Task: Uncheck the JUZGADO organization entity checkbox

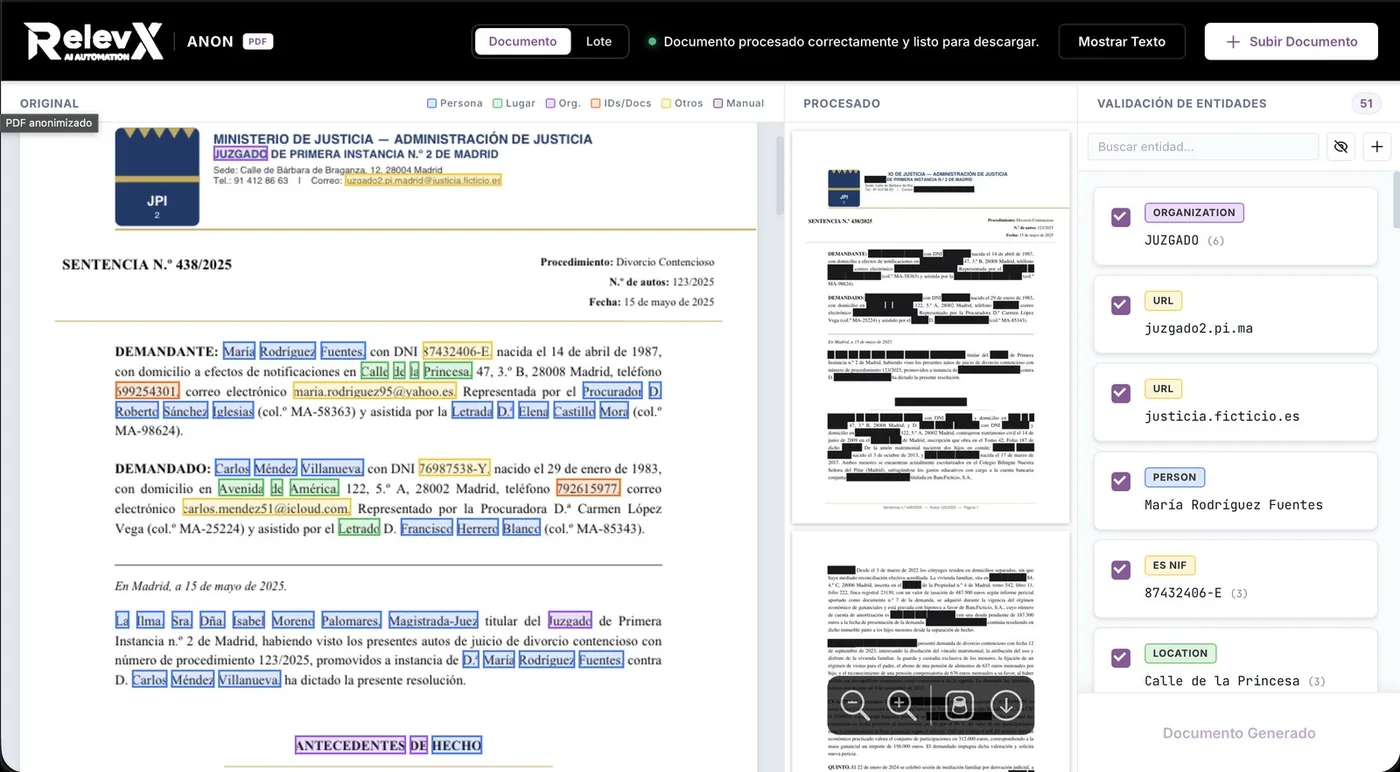Action: tap(1121, 217)
